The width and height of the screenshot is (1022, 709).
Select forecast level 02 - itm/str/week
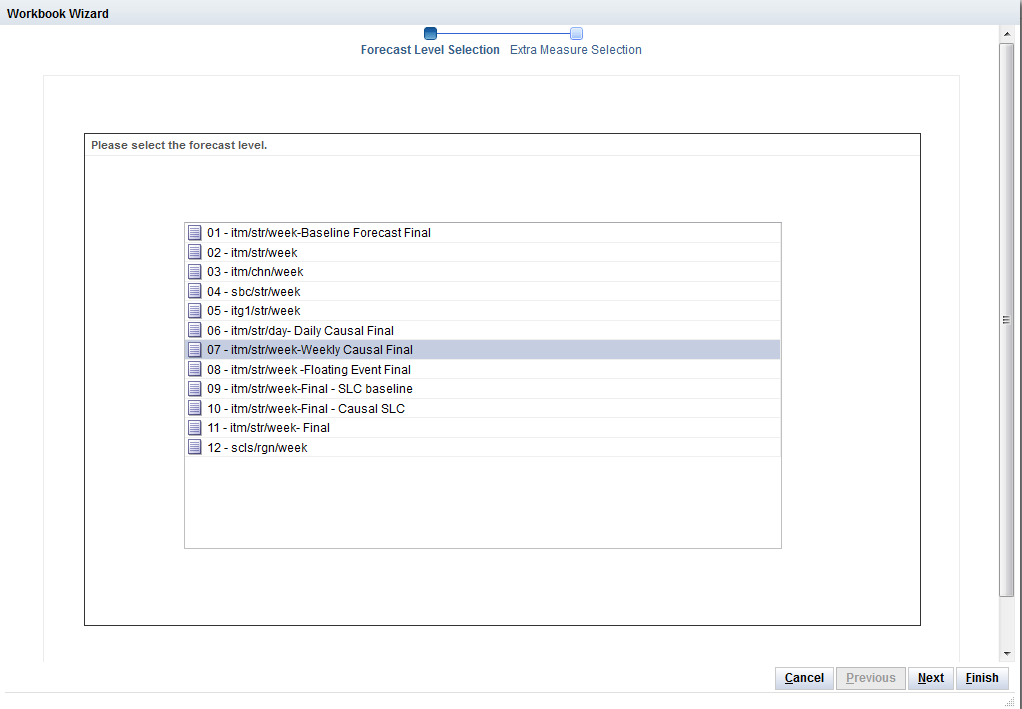pos(482,252)
